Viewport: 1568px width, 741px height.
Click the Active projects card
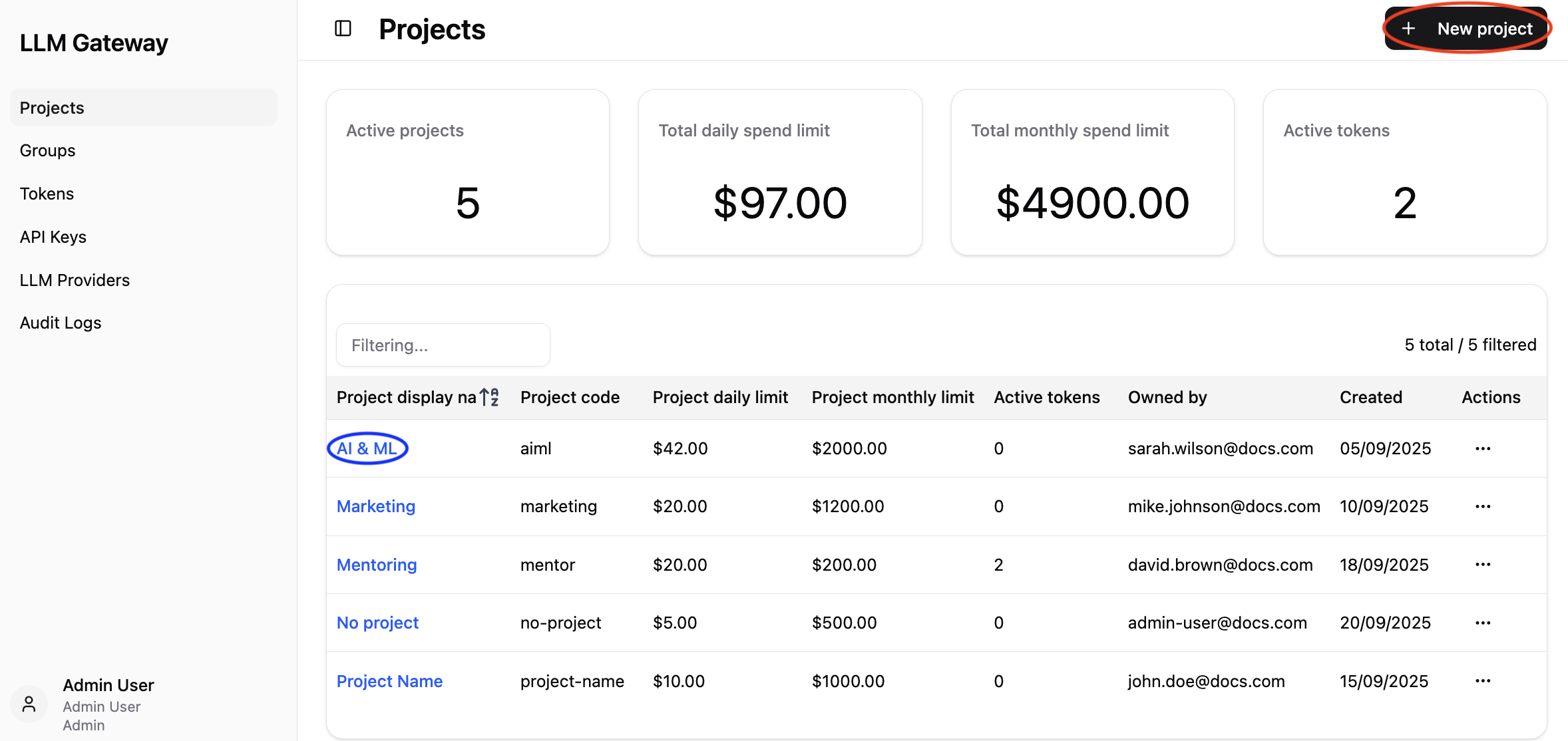coord(468,172)
